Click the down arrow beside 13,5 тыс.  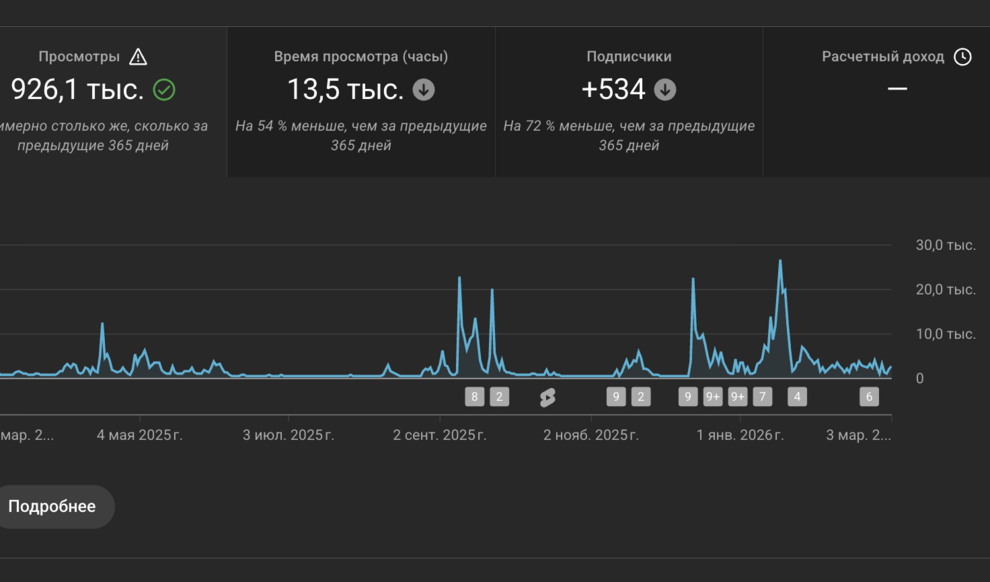(424, 90)
